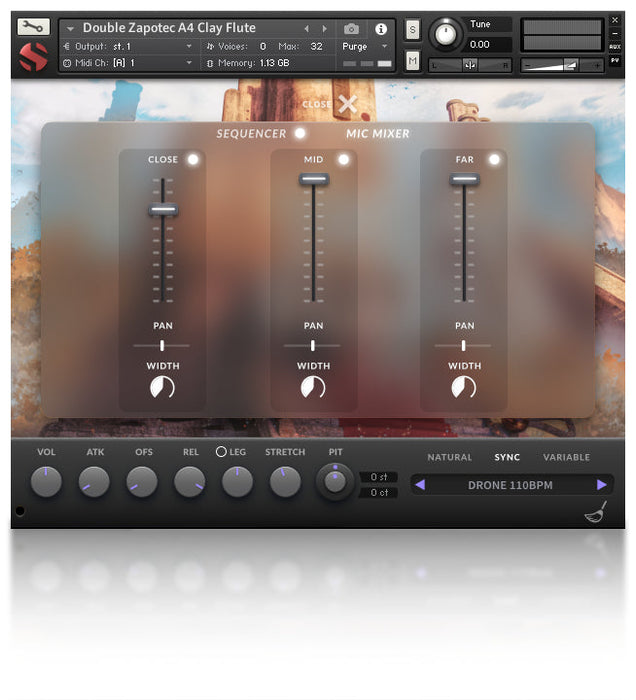Select next preset with right purple arrow

(601, 485)
